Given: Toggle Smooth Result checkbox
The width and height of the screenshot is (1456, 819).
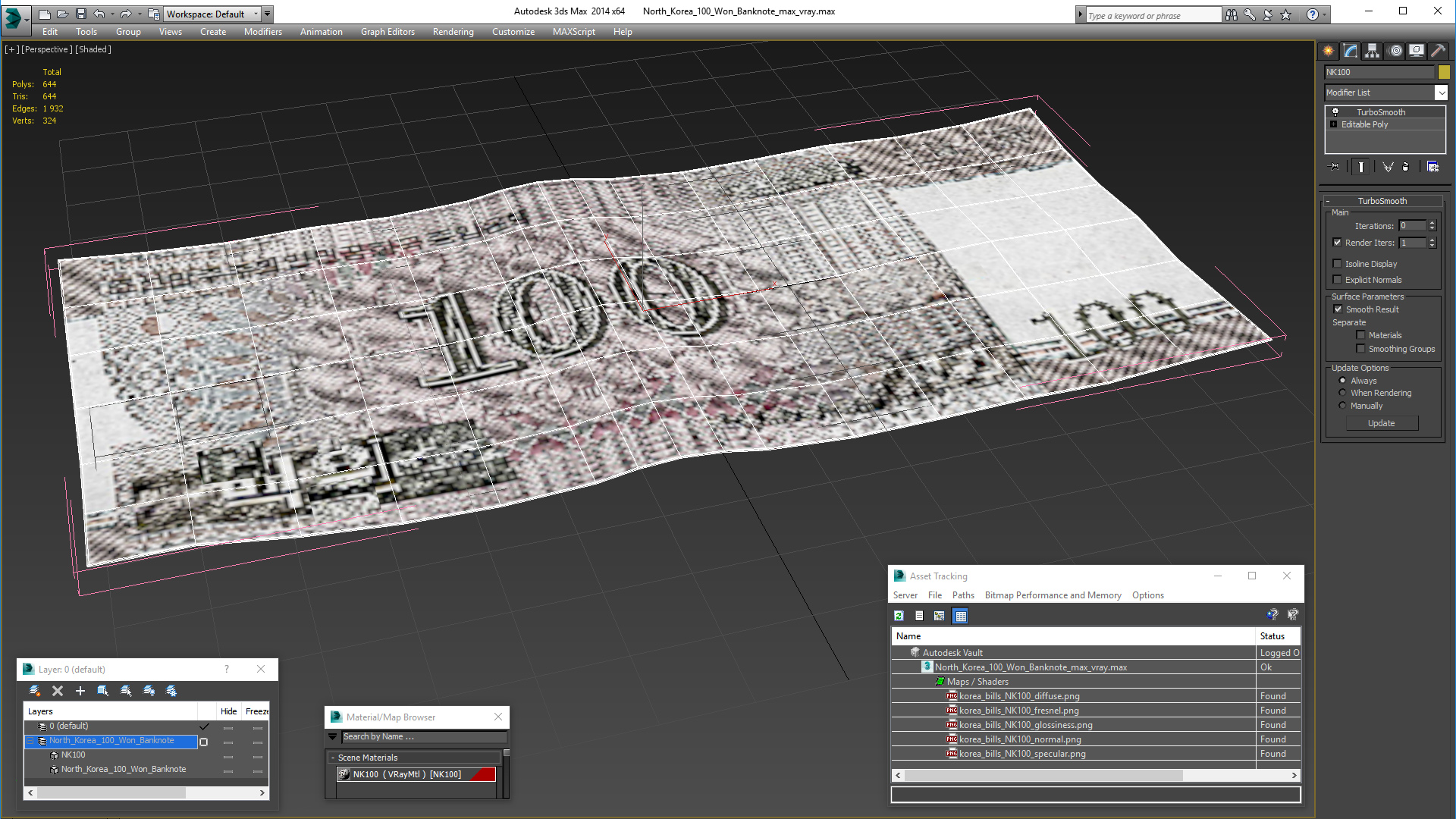Looking at the screenshot, I should (1338, 309).
